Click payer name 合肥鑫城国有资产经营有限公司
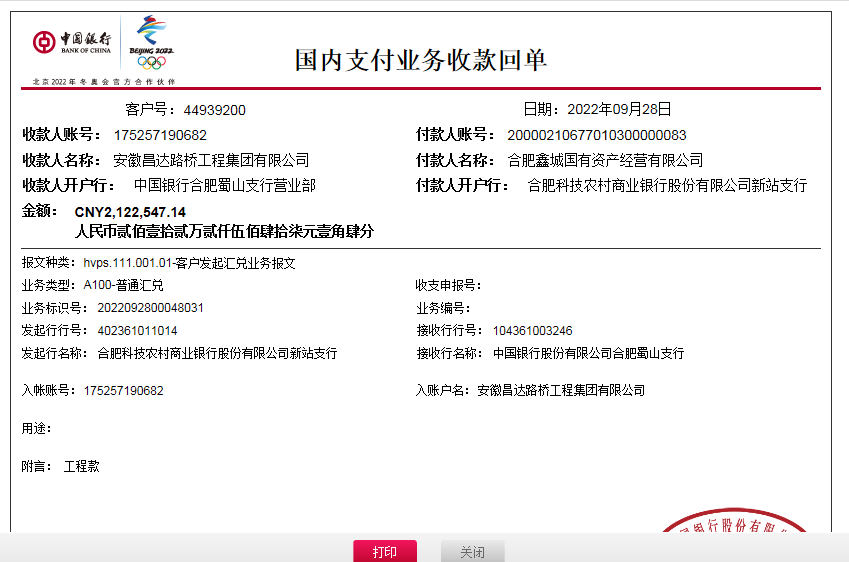This screenshot has width=849, height=562. point(605,160)
